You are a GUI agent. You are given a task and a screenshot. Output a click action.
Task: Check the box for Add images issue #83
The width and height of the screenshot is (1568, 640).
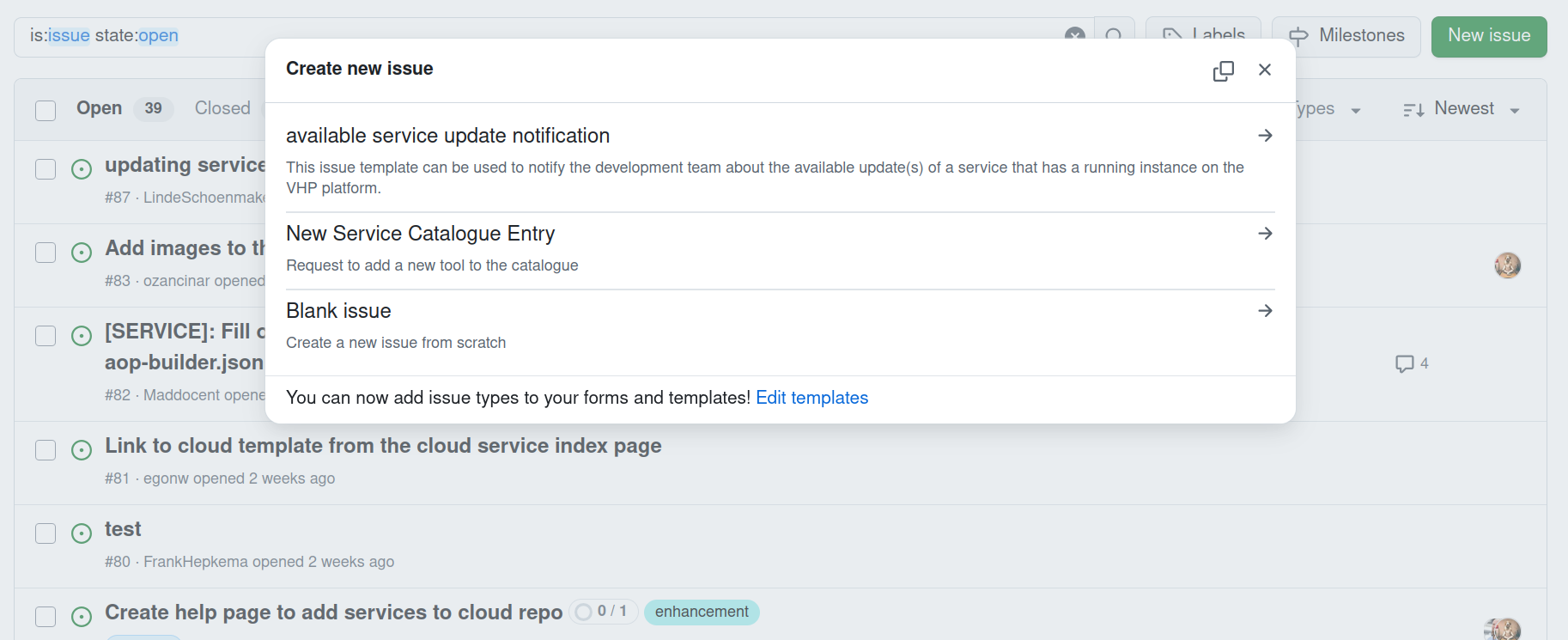pos(46,252)
